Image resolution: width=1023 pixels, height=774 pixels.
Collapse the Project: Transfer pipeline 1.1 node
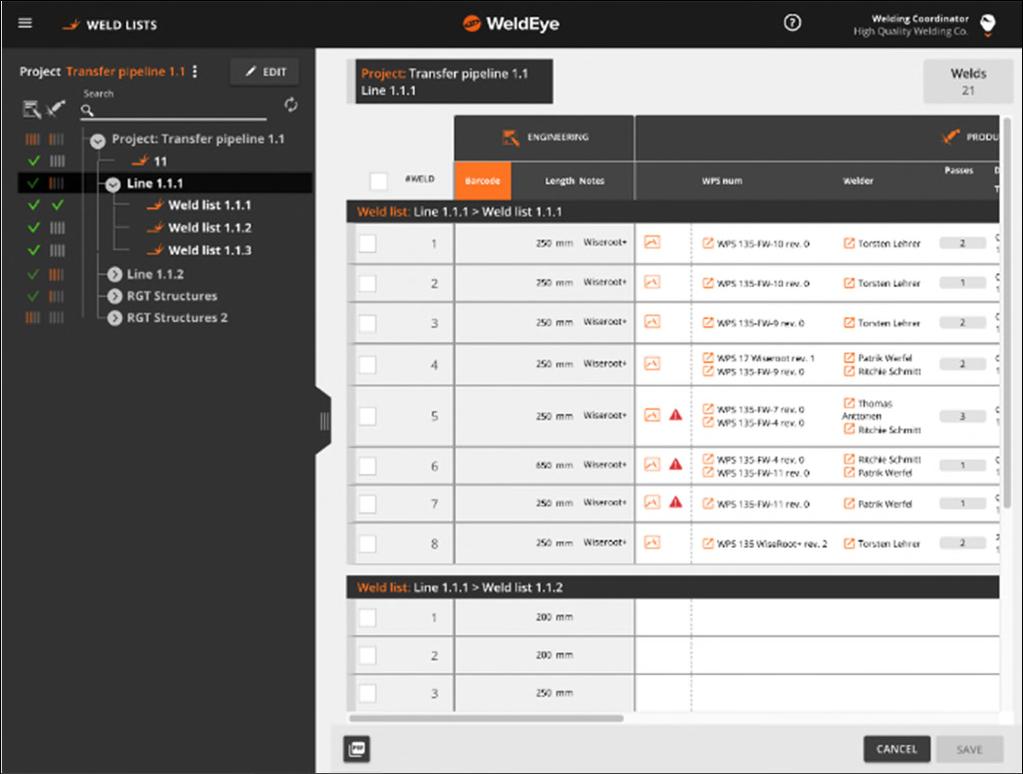click(98, 140)
